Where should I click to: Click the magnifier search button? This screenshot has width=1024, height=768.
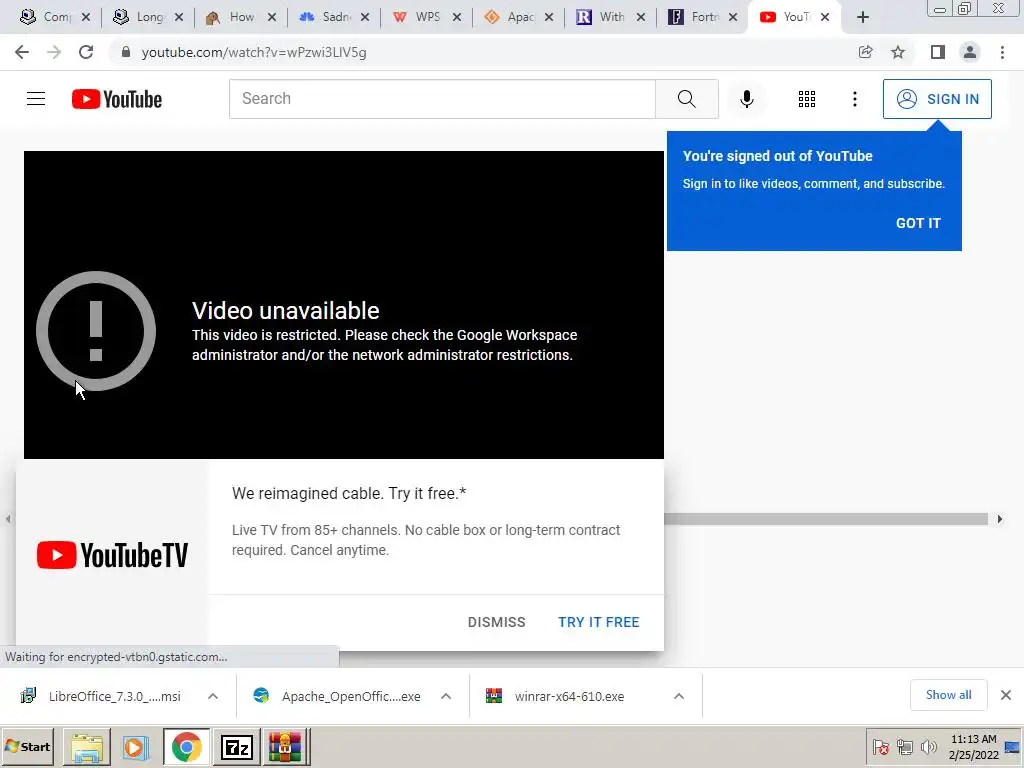pyautogui.click(x=686, y=99)
